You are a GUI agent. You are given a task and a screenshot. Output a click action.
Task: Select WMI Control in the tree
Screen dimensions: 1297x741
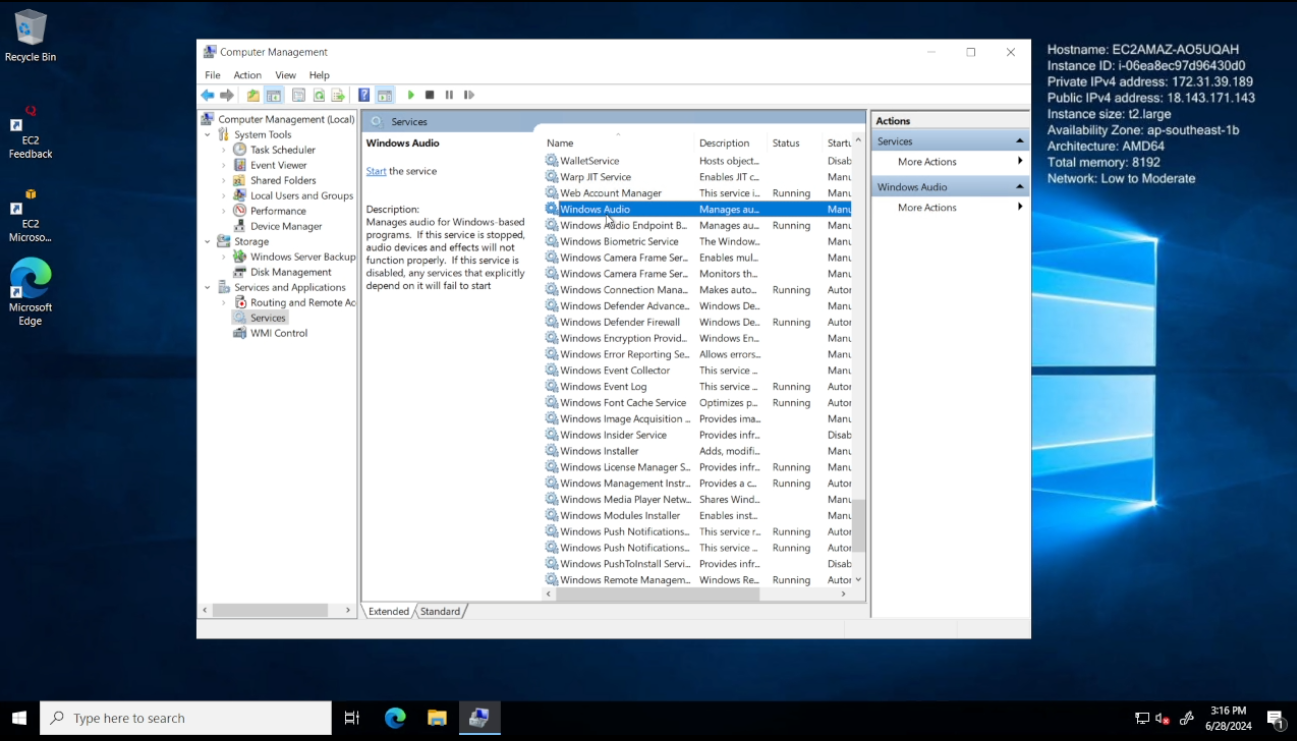[278, 333]
